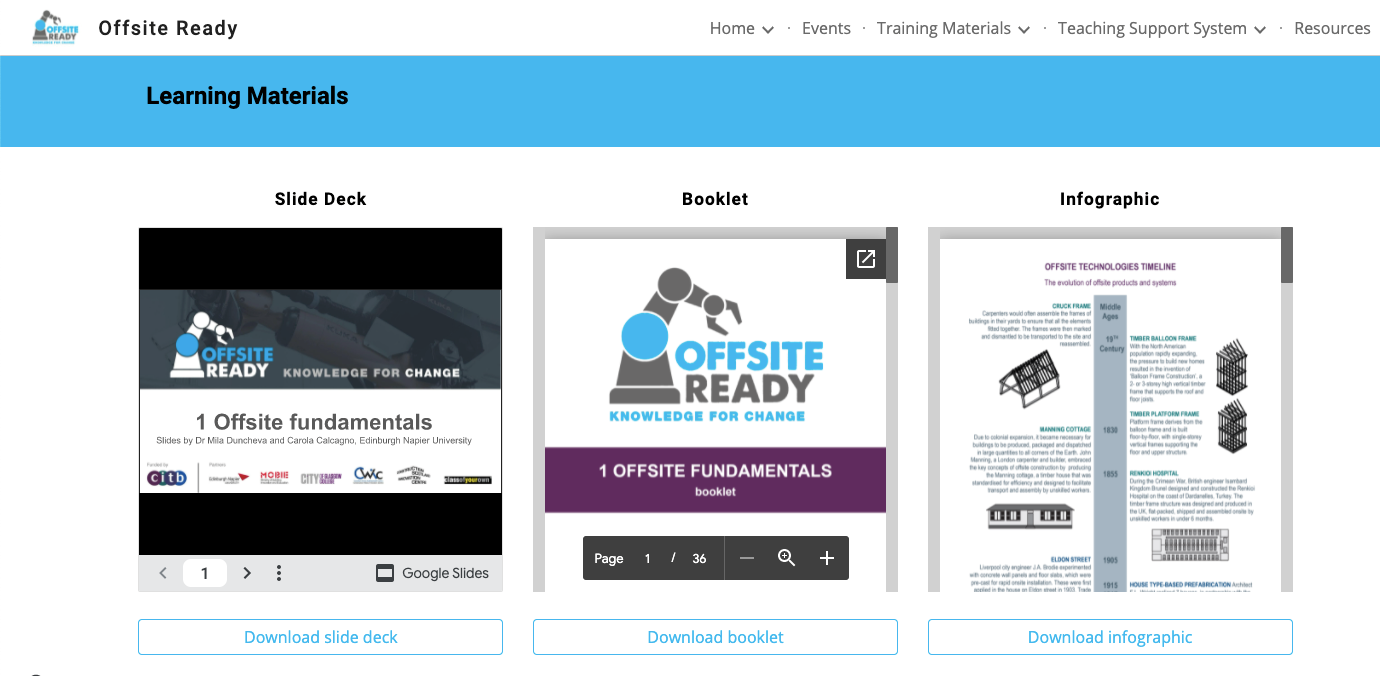Screen dimensions: 1380x676
Task: Click the slide number box showing 1
Action: point(205,573)
